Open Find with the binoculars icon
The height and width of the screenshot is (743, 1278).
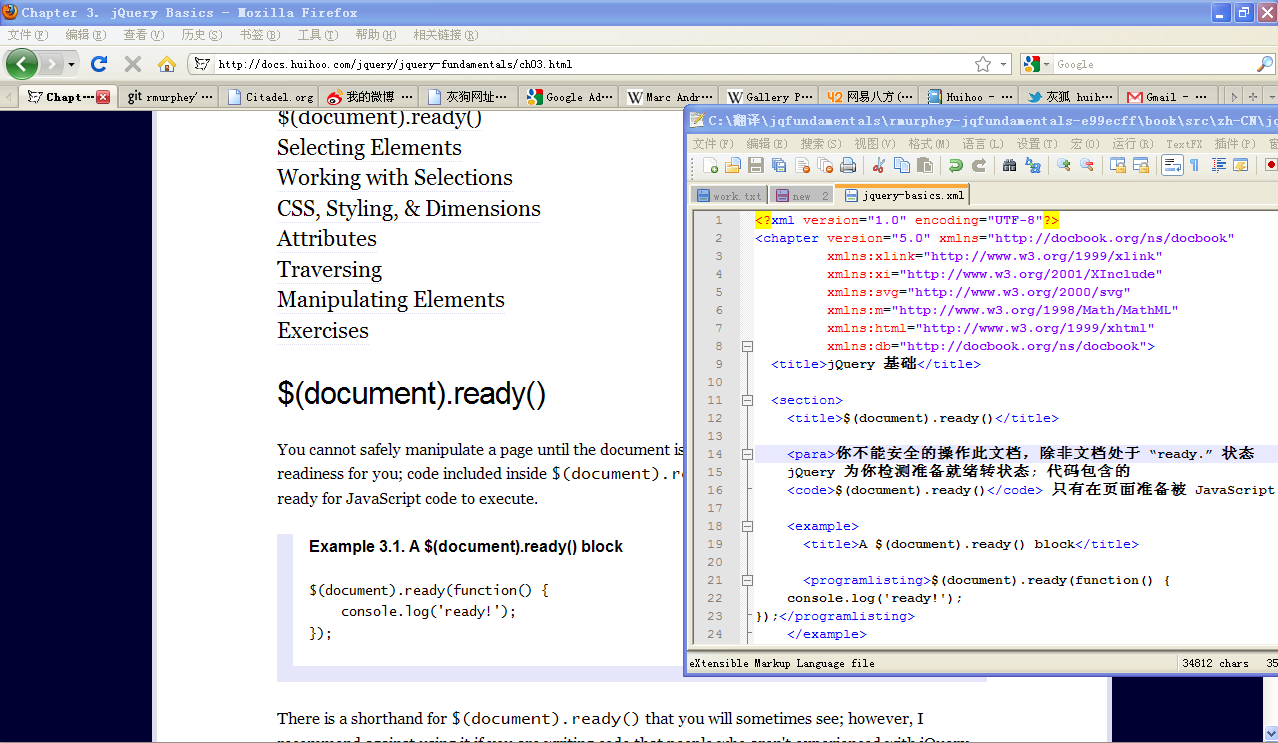coord(1010,166)
